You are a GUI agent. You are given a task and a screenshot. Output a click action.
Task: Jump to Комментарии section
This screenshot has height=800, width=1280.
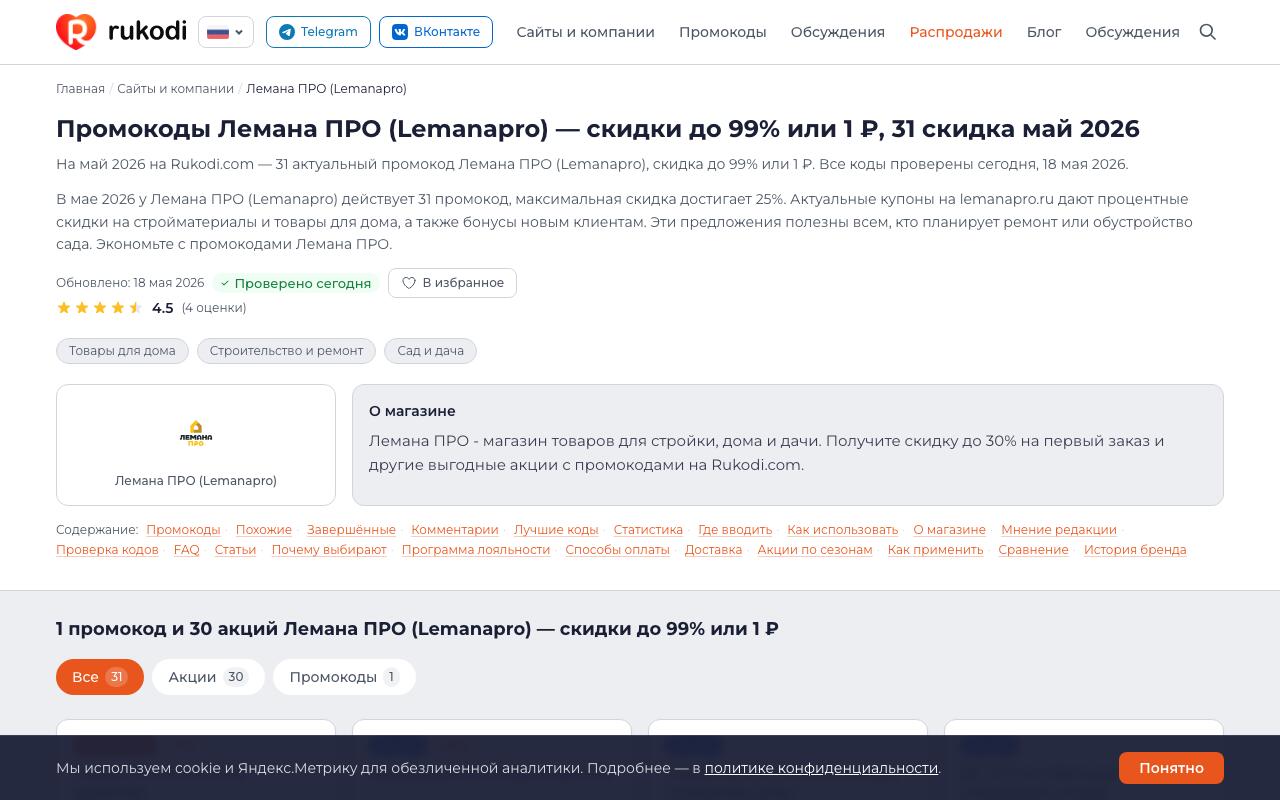(x=455, y=530)
